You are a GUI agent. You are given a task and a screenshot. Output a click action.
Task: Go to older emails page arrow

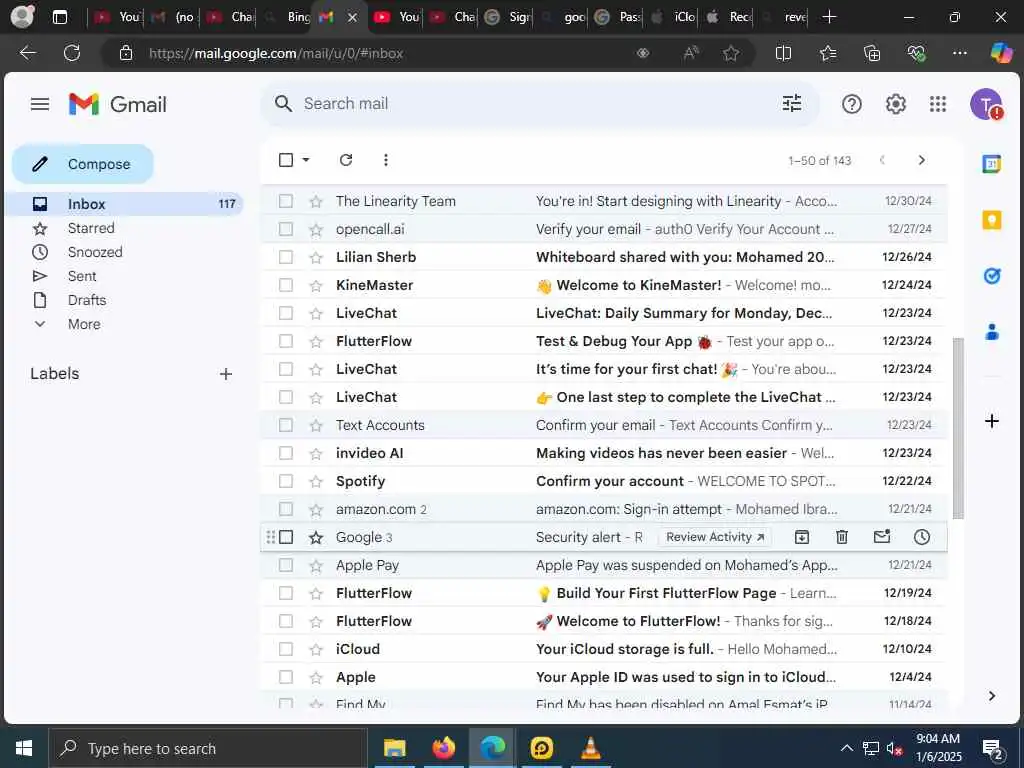(x=921, y=160)
